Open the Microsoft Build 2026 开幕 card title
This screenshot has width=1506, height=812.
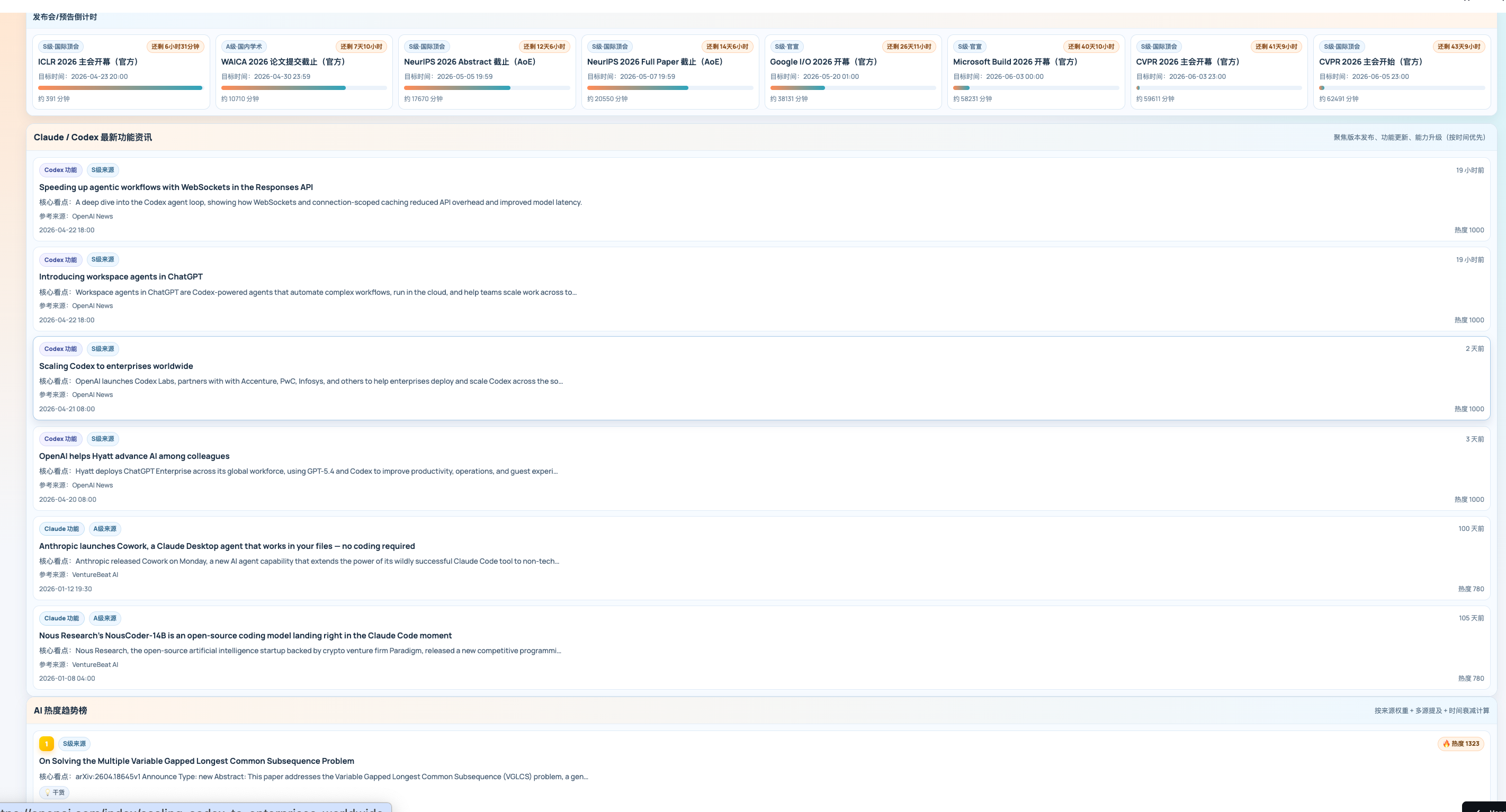(1017, 61)
